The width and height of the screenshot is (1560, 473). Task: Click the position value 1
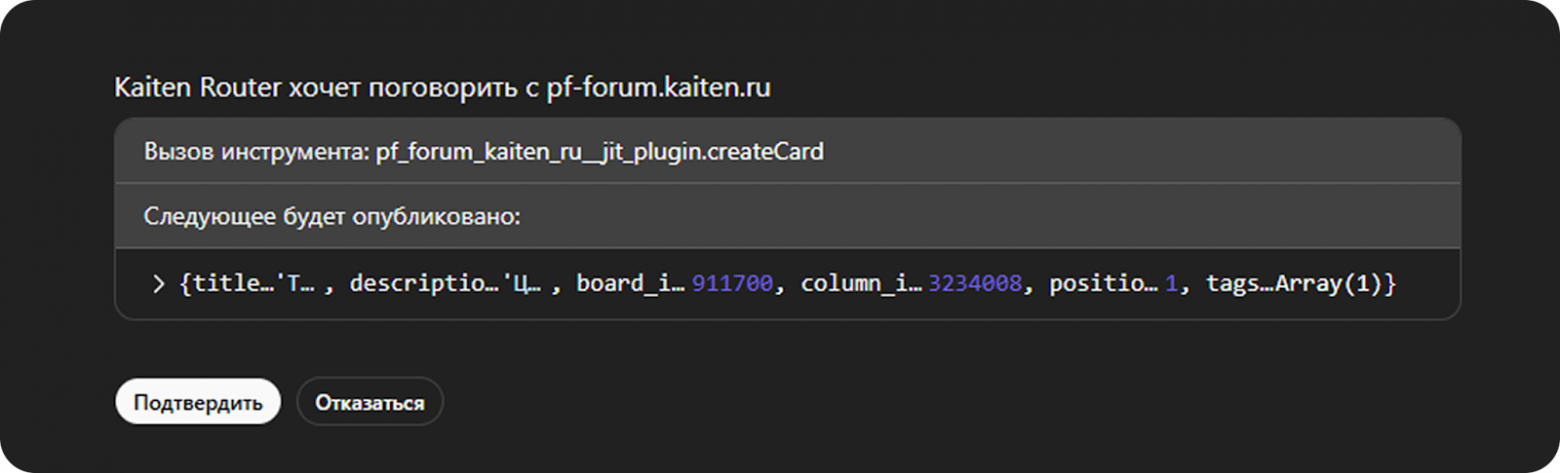click(1170, 284)
